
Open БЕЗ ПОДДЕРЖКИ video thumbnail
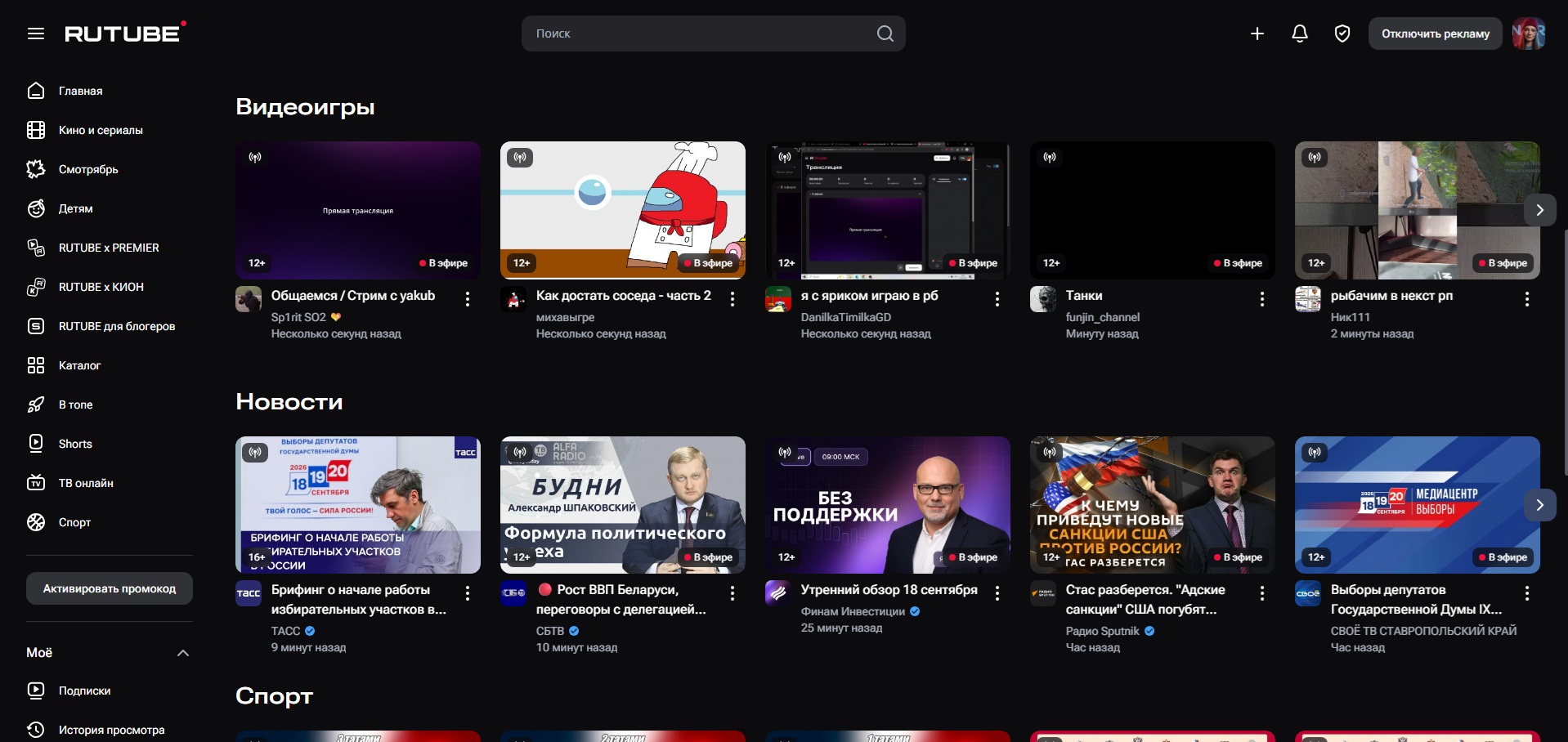[x=888, y=505]
